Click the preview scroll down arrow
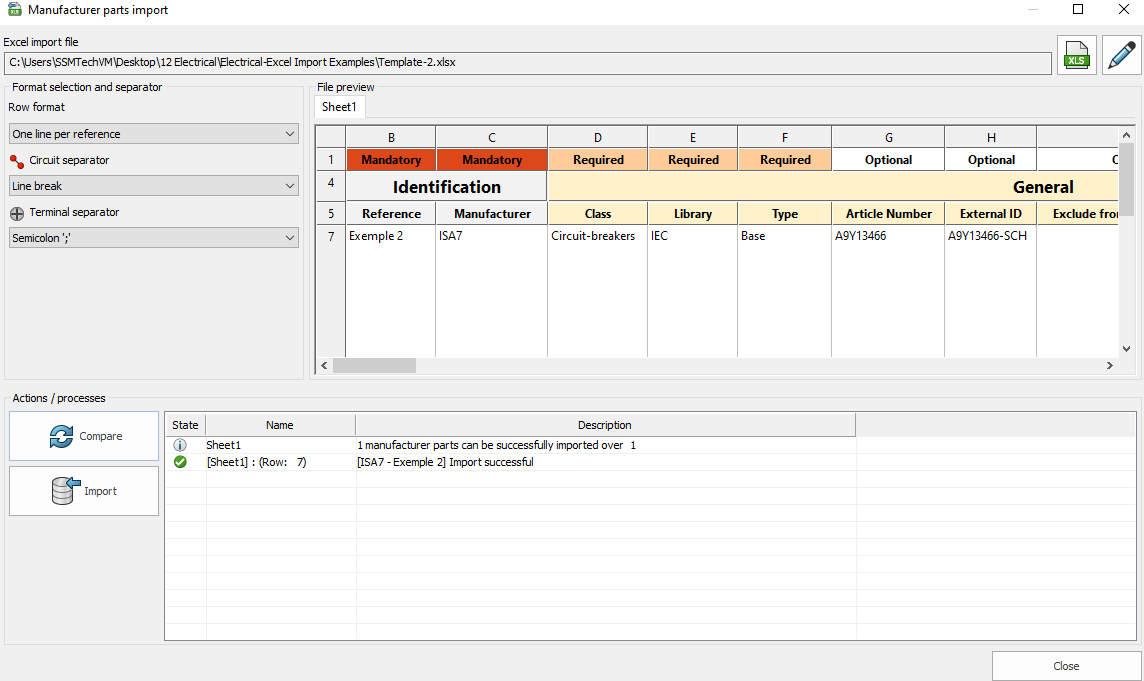The image size is (1144, 681). (x=1127, y=349)
